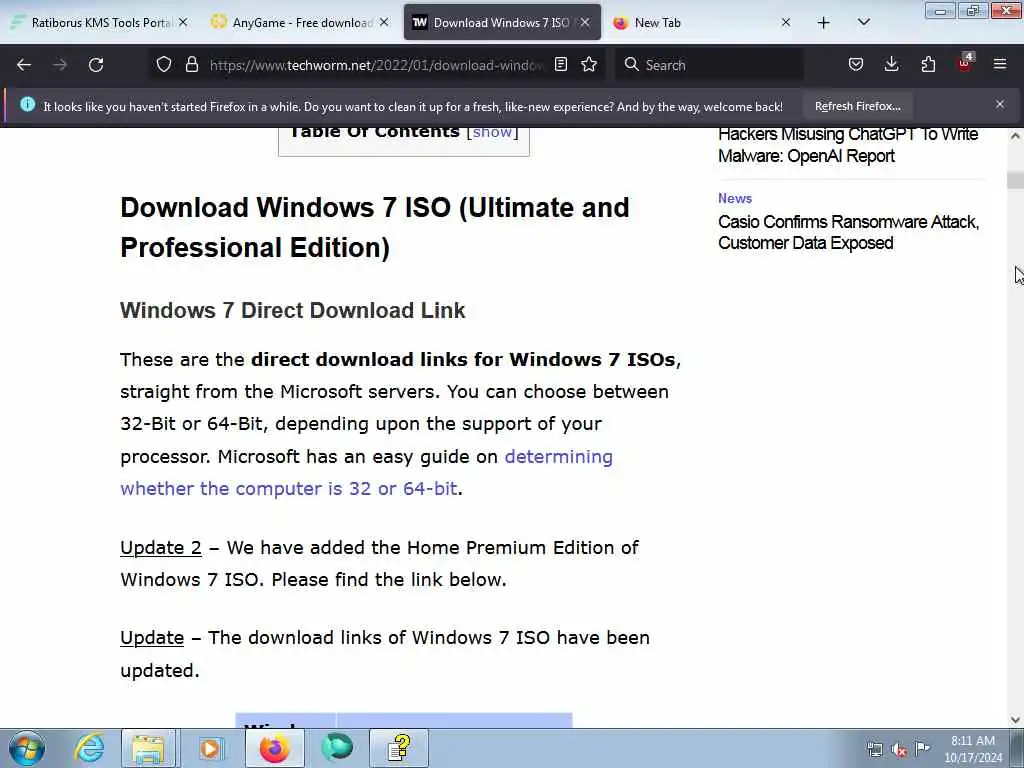Viewport: 1024px width, 768px height.
Task: Click the underlined Update text
Action: pyautogui.click(x=152, y=637)
